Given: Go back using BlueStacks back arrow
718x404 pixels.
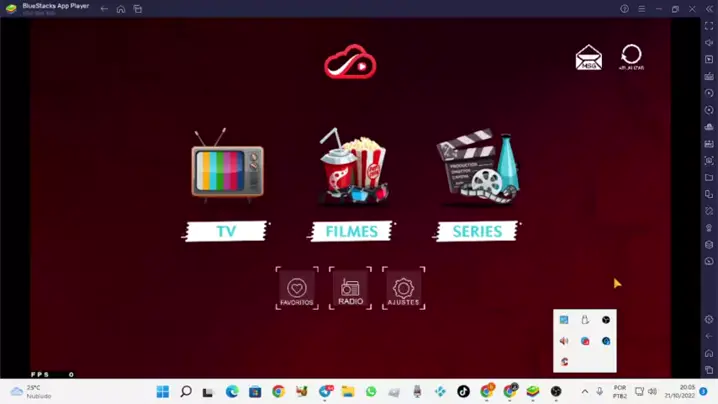Looking at the screenshot, I should [x=104, y=9].
